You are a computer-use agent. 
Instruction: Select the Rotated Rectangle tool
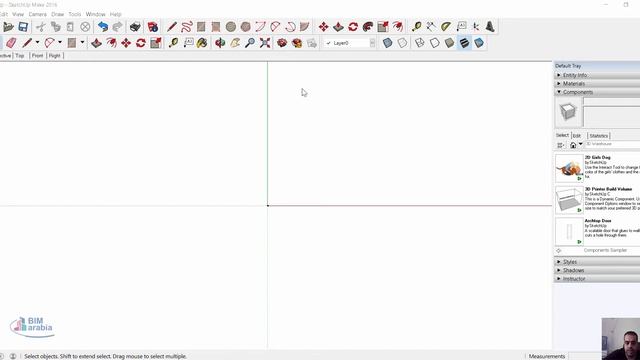(216, 27)
